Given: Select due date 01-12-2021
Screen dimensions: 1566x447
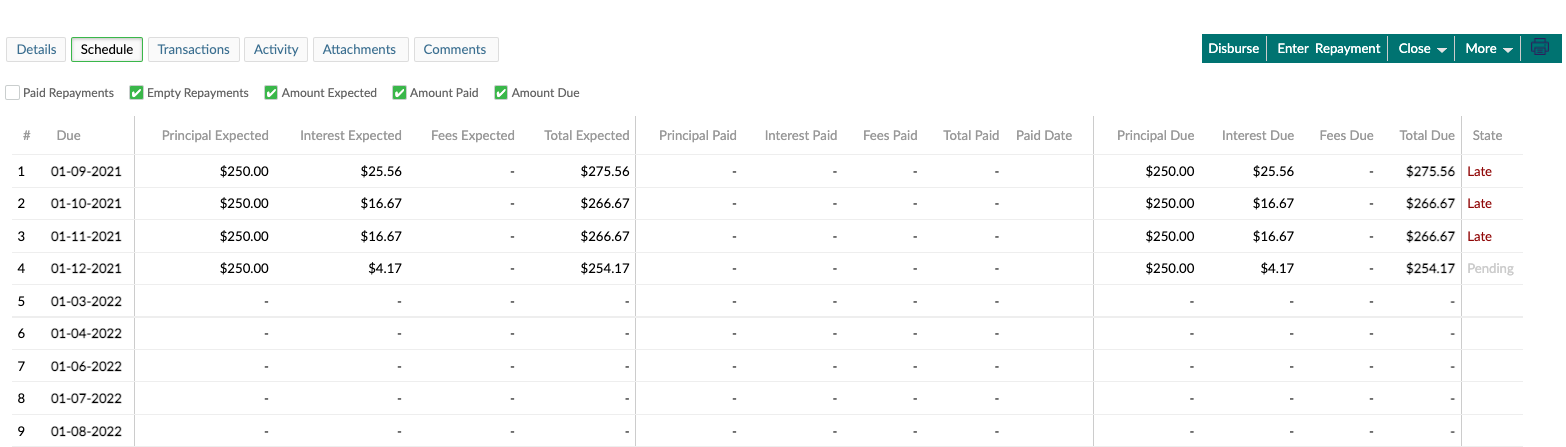Looking at the screenshot, I should pos(86,268).
